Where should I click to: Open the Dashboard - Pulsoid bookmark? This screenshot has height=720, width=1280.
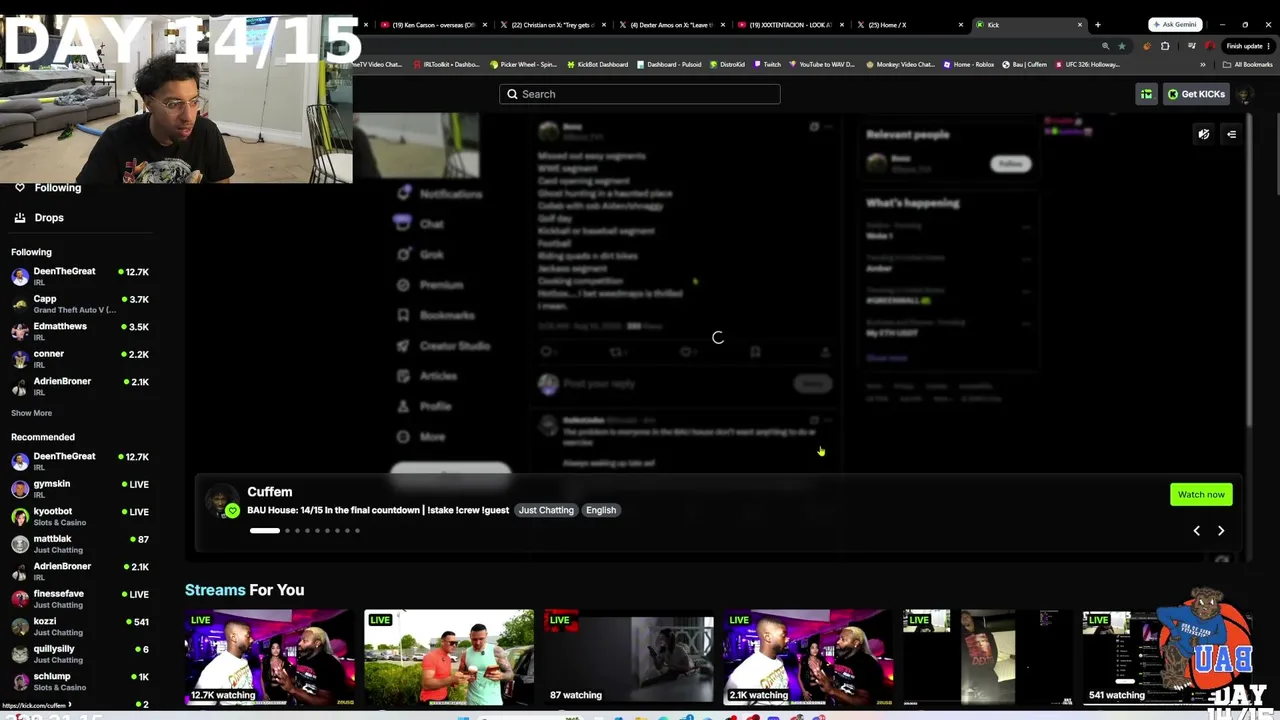[x=669, y=64]
